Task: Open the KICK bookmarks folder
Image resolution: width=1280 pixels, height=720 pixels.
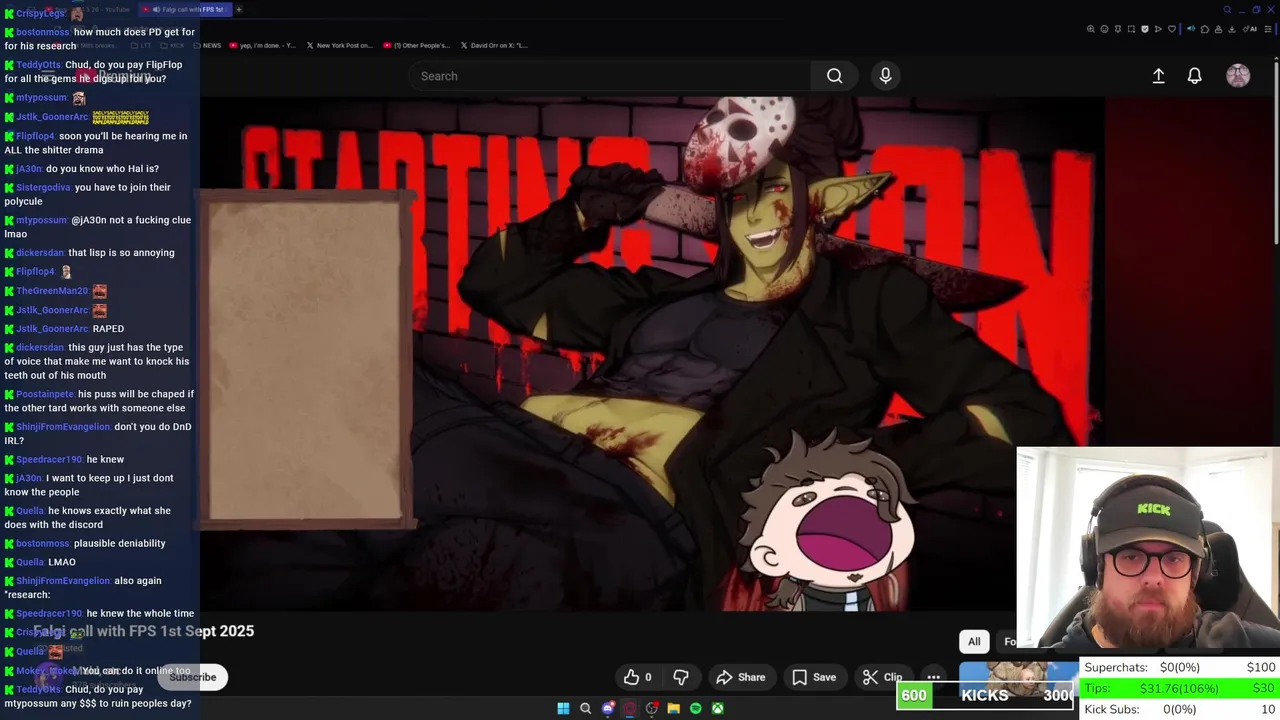Action: 172,45
